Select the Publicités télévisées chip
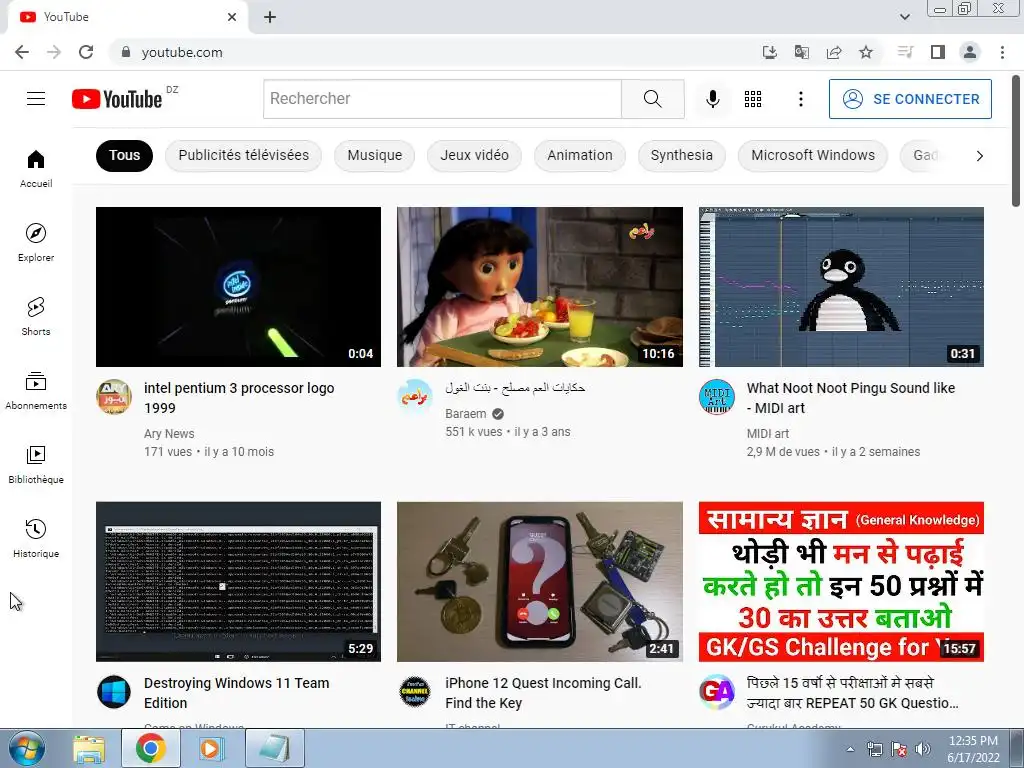Viewport: 1024px width, 768px height. click(x=244, y=155)
